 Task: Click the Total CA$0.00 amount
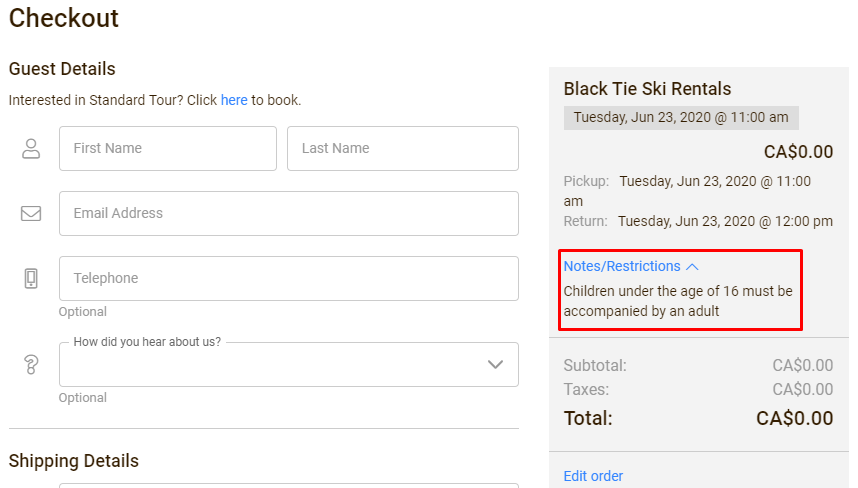795,419
